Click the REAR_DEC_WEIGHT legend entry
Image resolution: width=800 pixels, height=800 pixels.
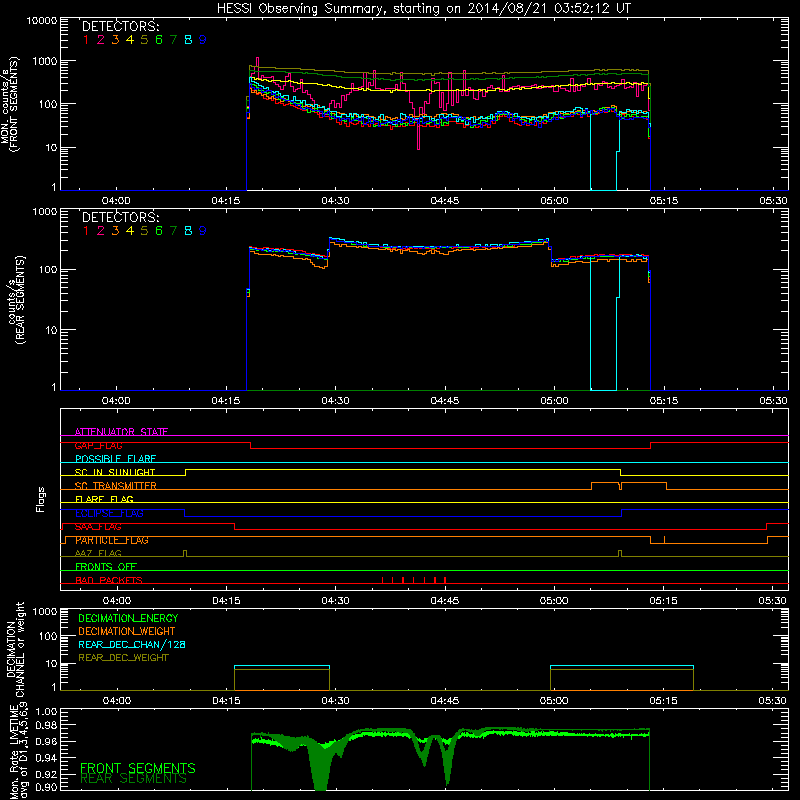click(123, 658)
